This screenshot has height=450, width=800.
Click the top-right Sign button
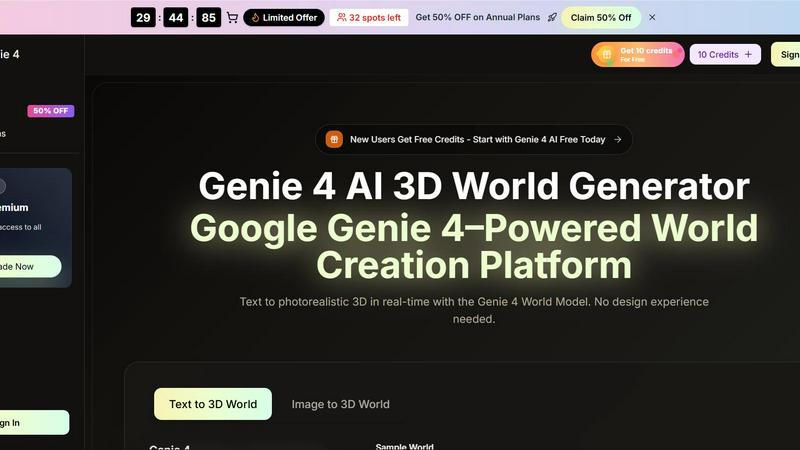click(786, 55)
